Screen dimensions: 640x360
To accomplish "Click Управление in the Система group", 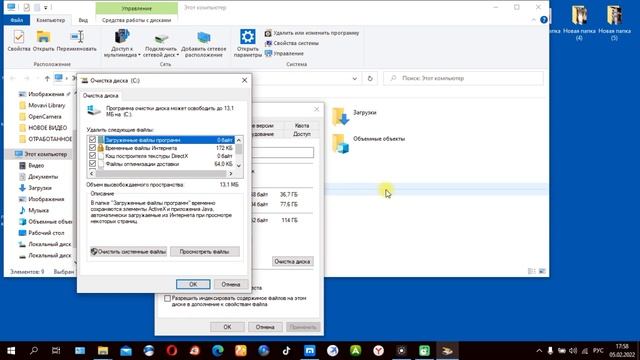I will (x=284, y=53).
